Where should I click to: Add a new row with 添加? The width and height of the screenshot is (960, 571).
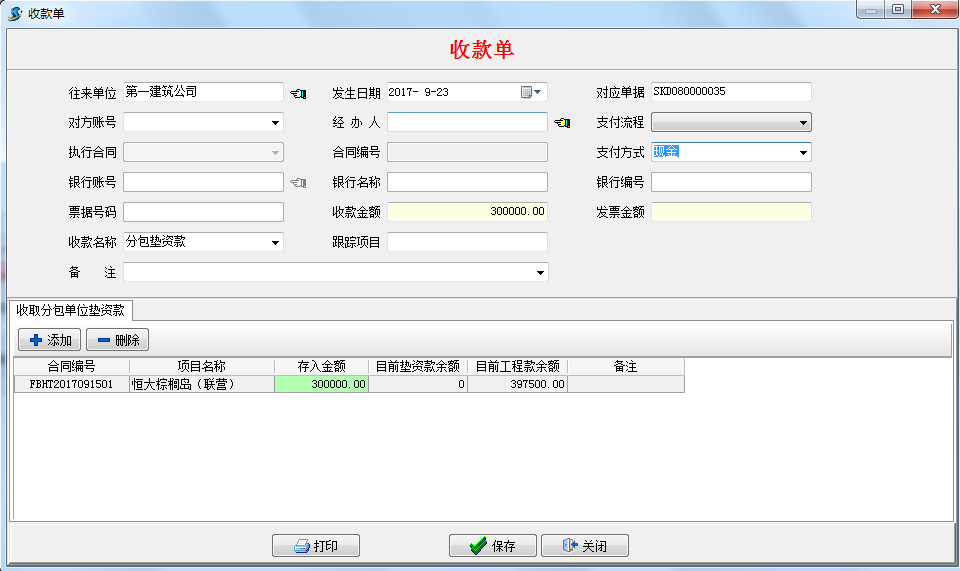pyautogui.click(x=50, y=340)
